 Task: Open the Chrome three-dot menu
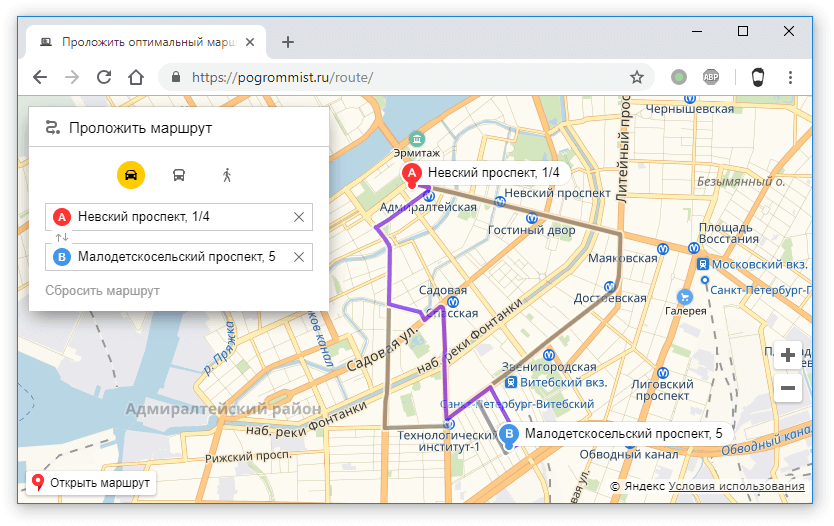coord(791,77)
